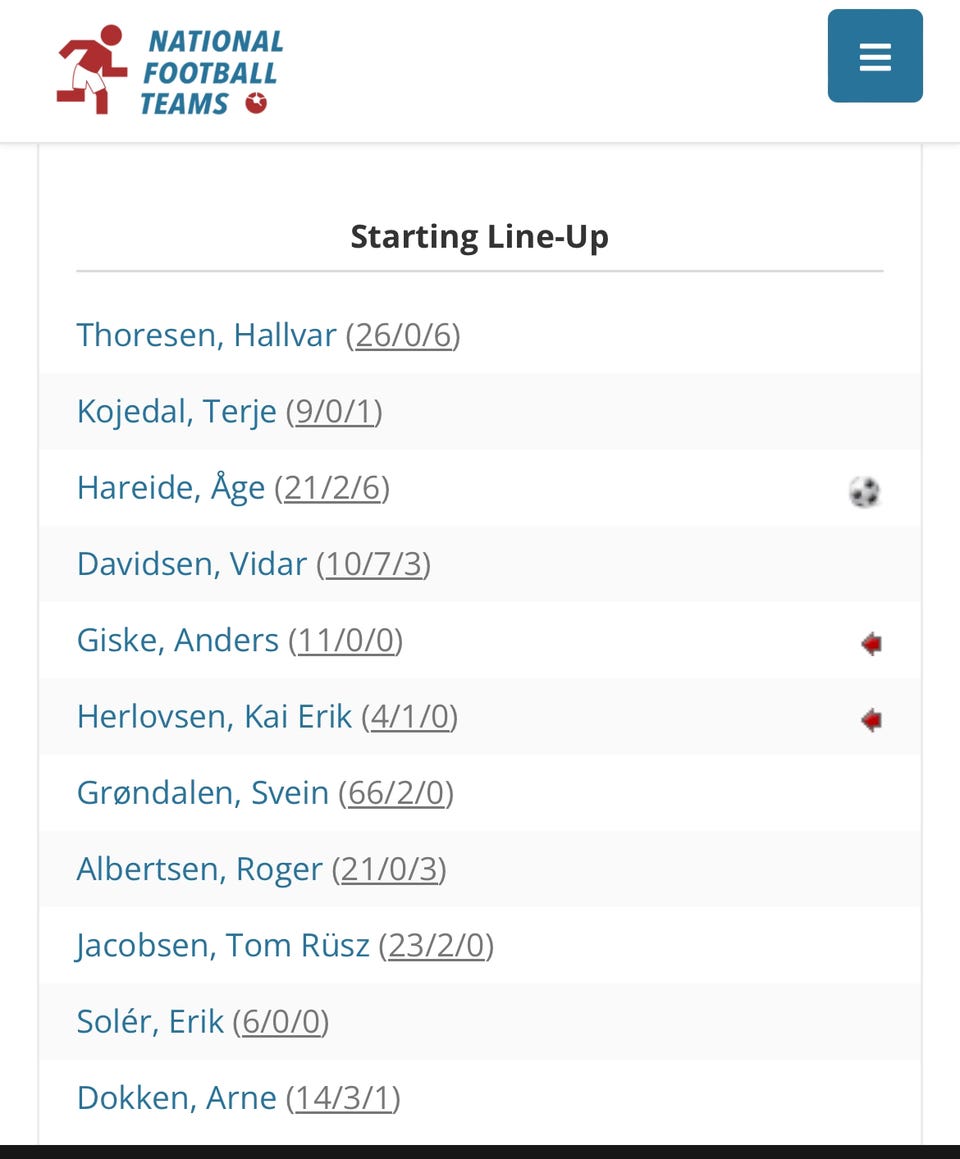Viewport: 960px width, 1159px height.
Task: Open the hamburger menu button
Action: click(875, 56)
